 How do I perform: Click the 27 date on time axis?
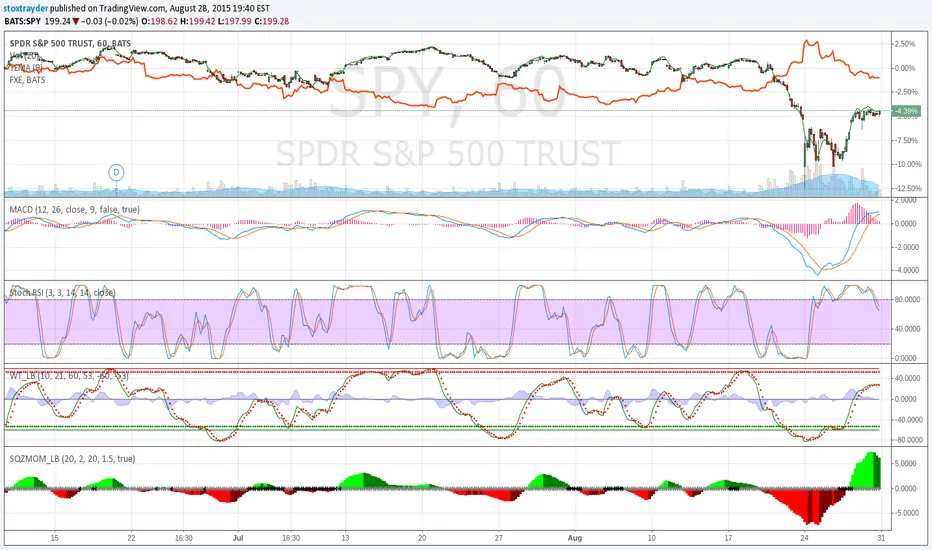[x=499, y=538]
